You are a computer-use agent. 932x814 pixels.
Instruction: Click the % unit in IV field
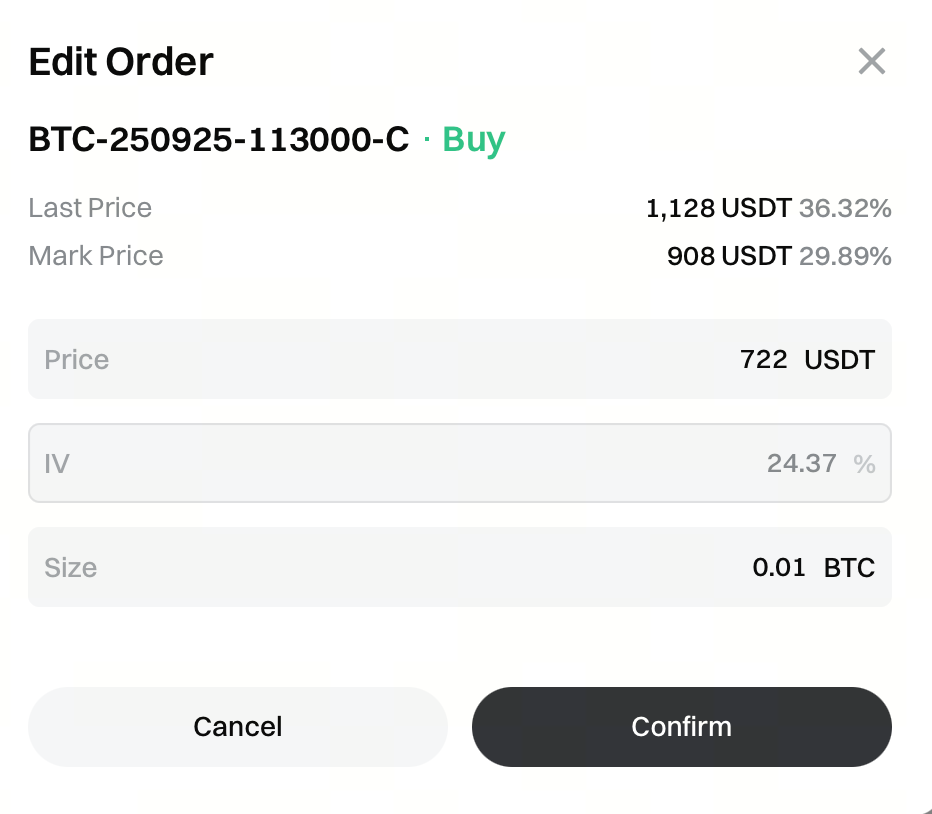(864, 464)
